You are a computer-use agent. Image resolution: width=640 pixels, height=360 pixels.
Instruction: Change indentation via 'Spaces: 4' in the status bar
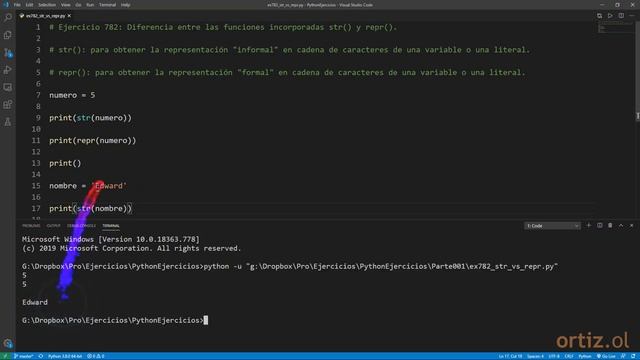pos(535,356)
